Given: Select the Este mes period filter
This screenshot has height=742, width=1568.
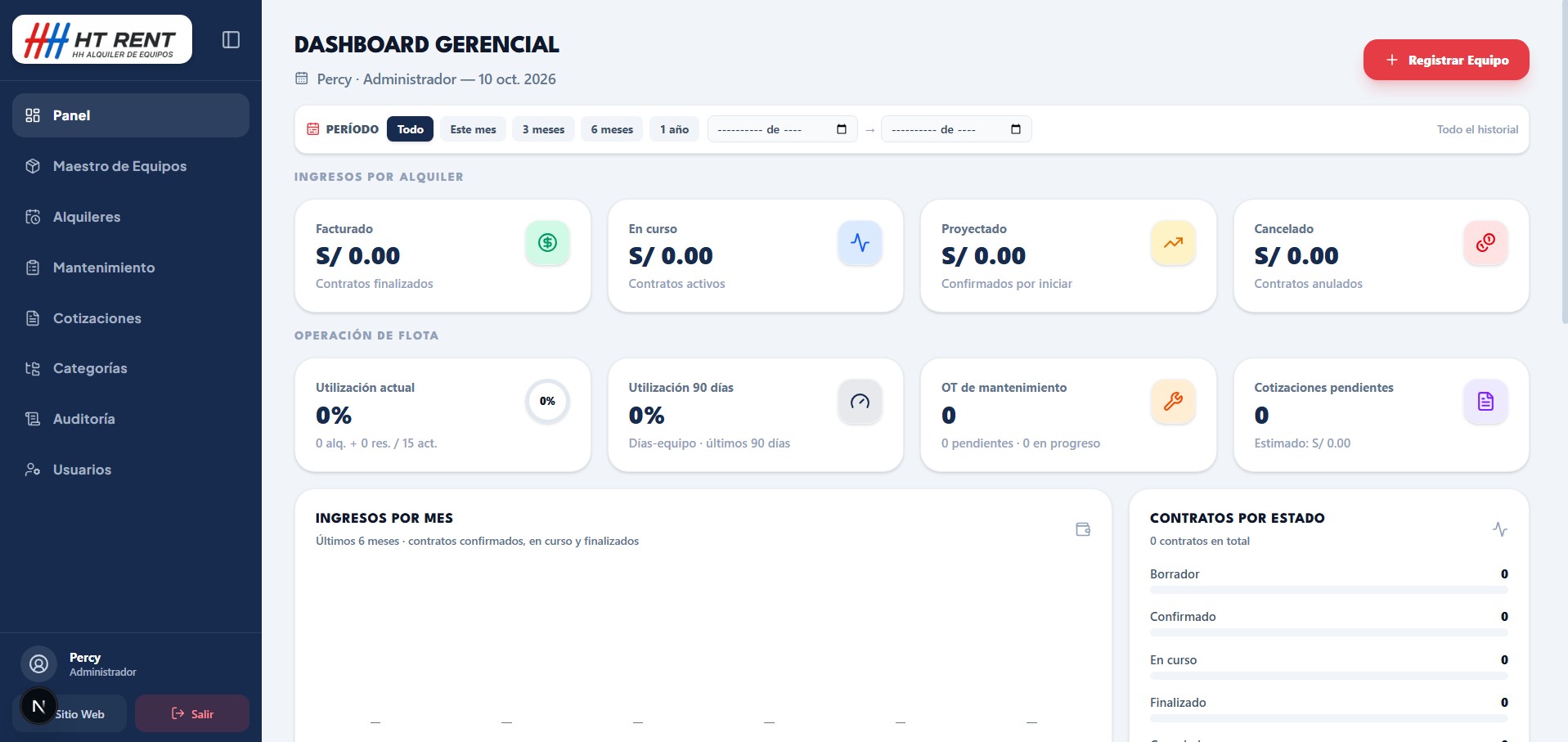Looking at the screenshot, I should pyautogui.click(x=473, y=129).
